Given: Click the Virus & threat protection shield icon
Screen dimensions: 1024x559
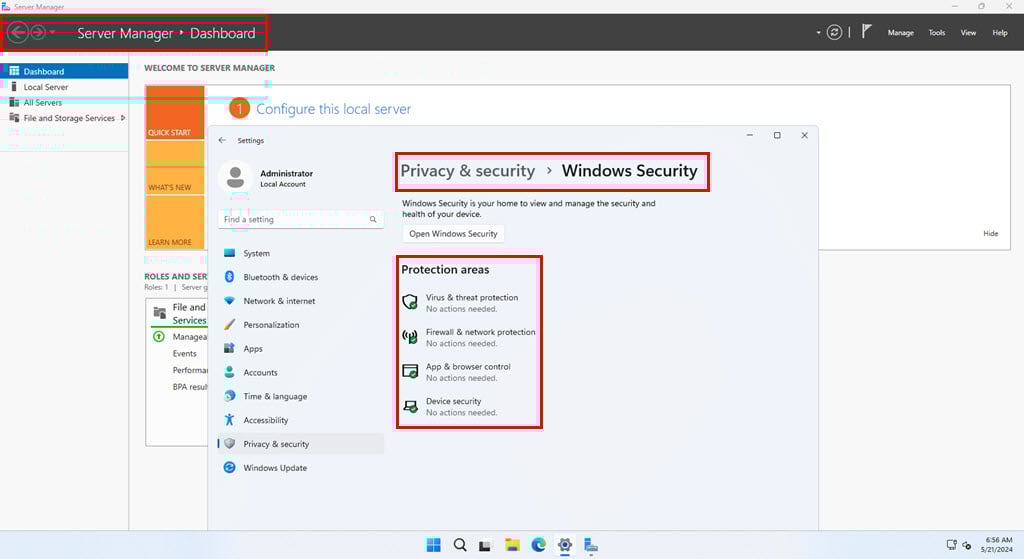Looking at the screenshot, I should [409, 302].
